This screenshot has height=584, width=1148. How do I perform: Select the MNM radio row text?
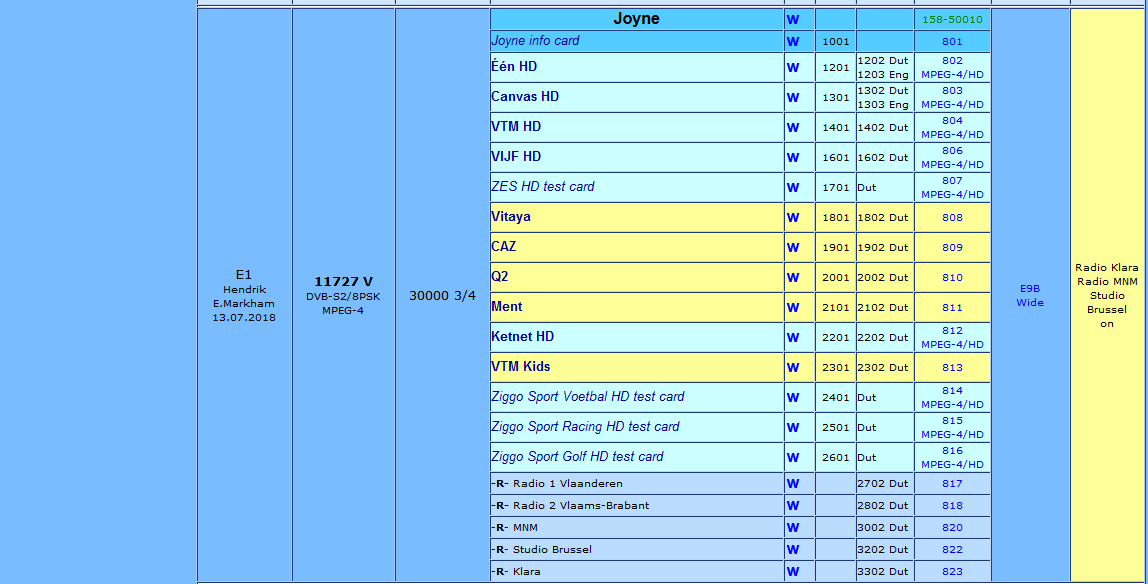(x=525, y=528)
